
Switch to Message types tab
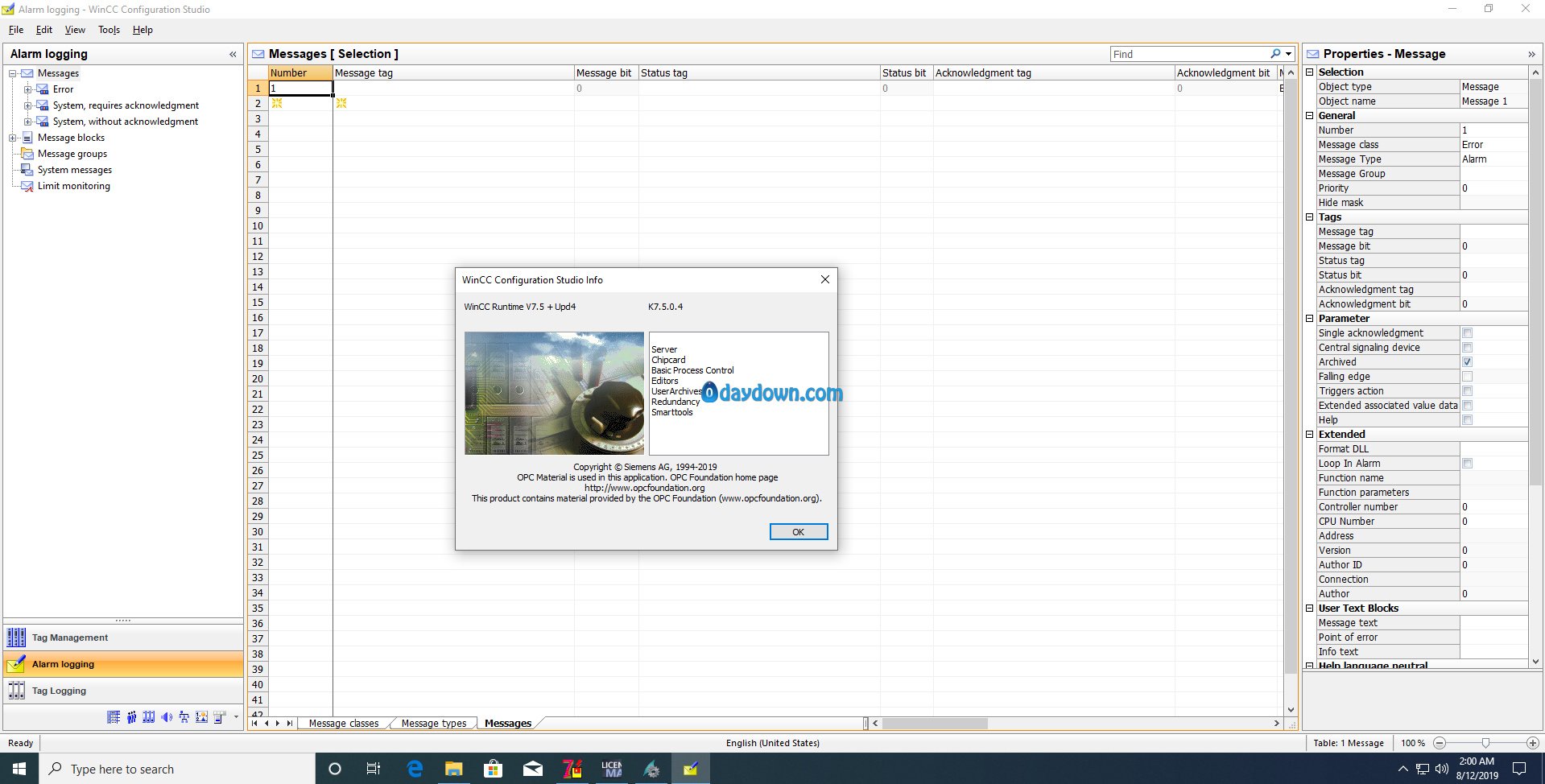pos(434,723)
